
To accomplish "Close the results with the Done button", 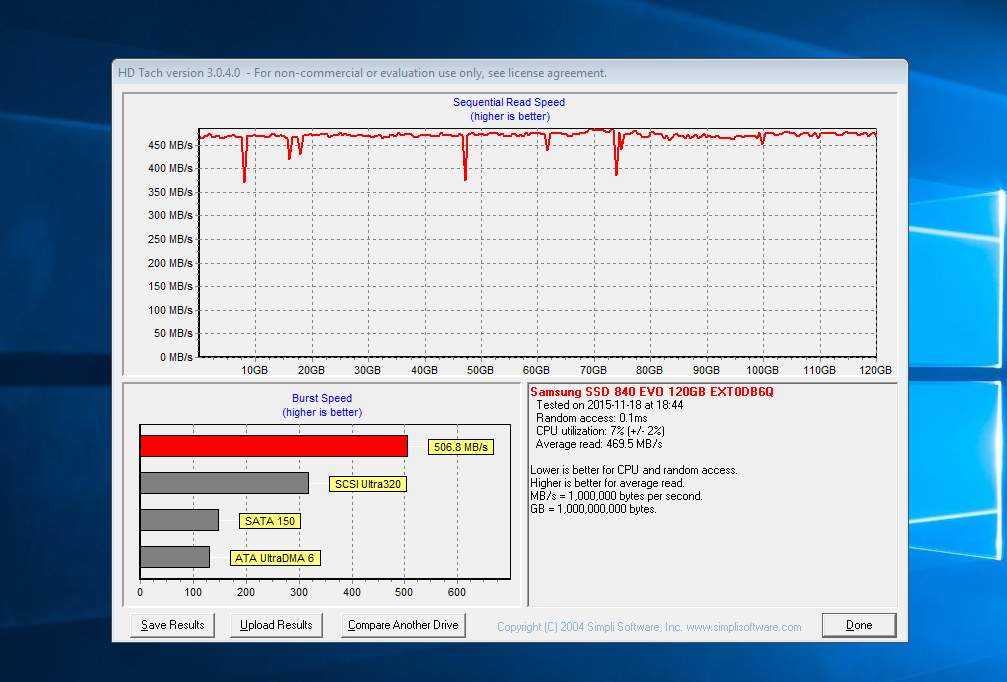I will 859,625.
